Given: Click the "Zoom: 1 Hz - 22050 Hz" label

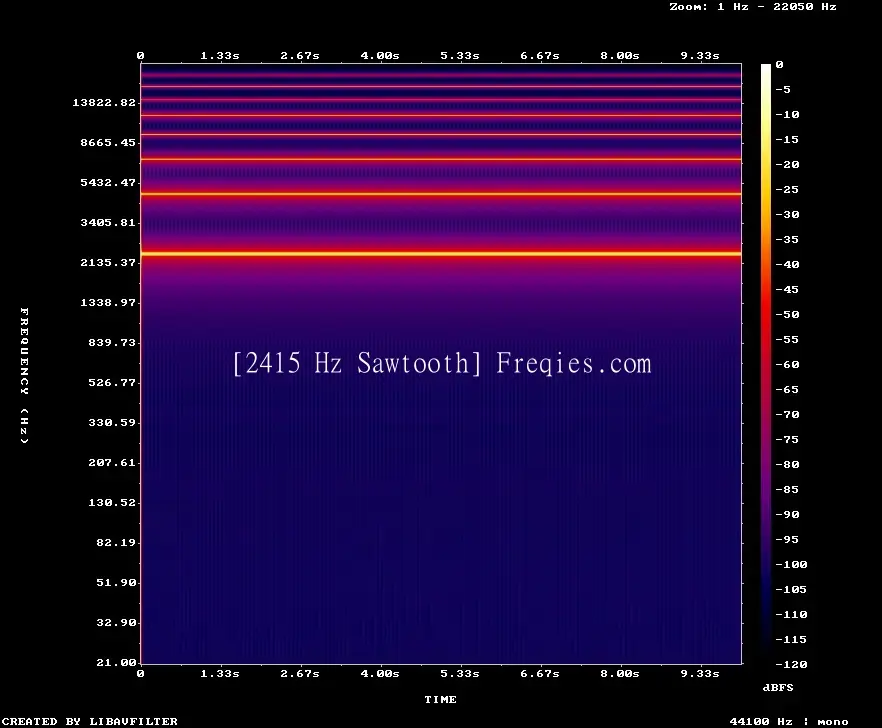Looking at the screenshot, I should (753, 7).
